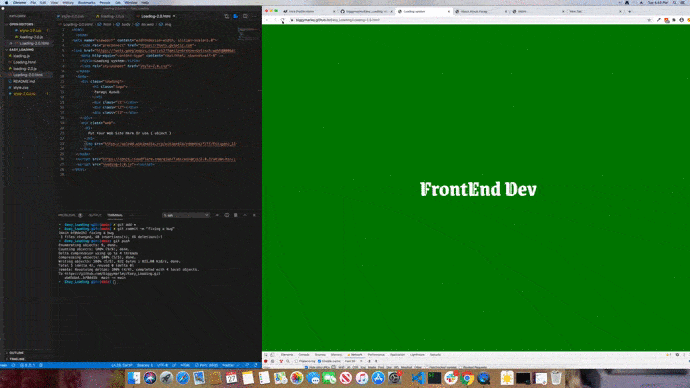Toggle Blocked Requests checkbox
690x388 pixels.
pos(460,367)
